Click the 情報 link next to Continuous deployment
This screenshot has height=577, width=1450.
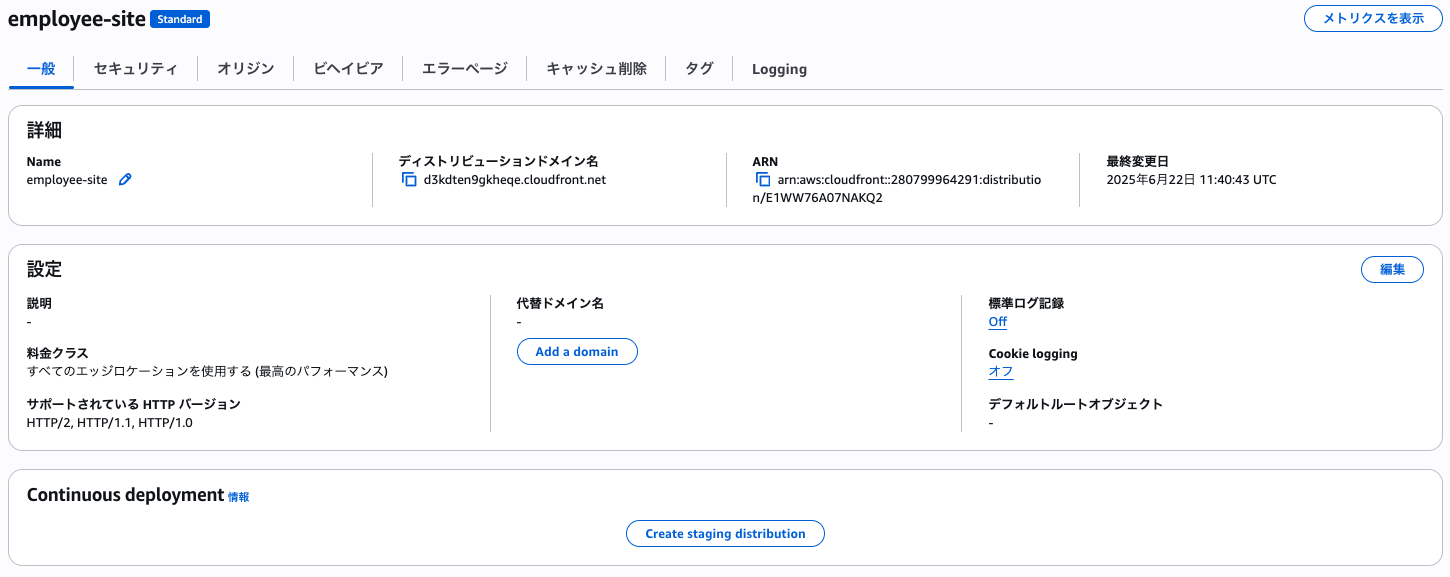click(x=240, y=496)
